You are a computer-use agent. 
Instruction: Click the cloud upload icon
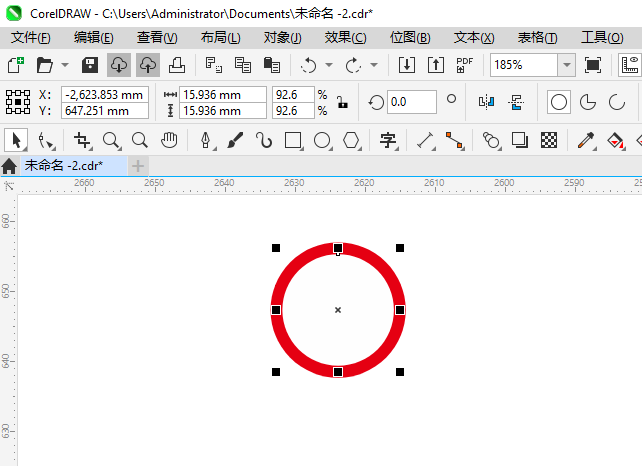click(x=148, y=65)
